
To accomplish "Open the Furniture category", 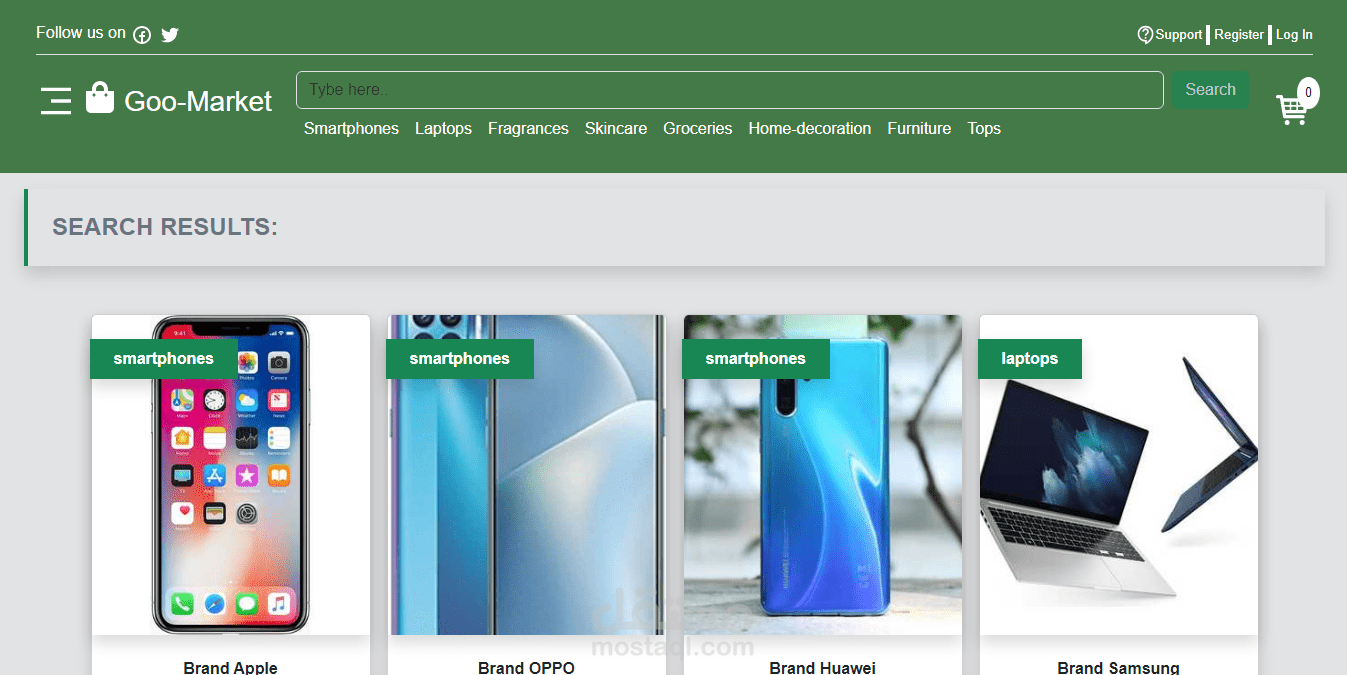I will (x=919, y=129).
